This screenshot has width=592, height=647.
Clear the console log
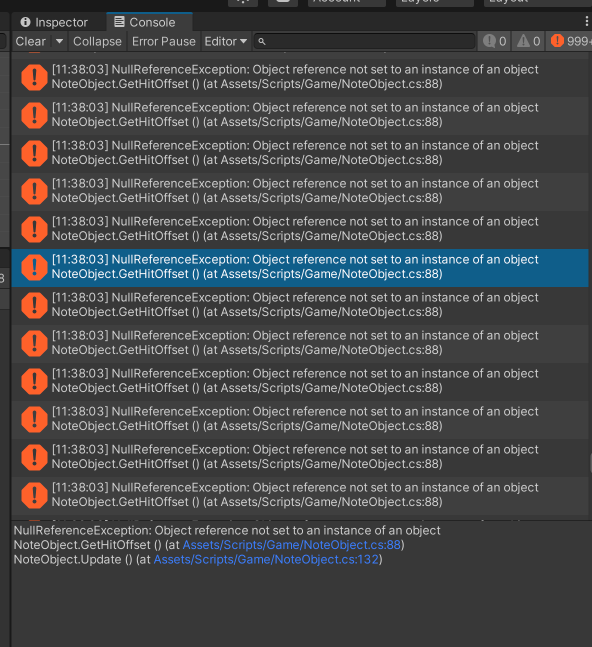(31, 41)
